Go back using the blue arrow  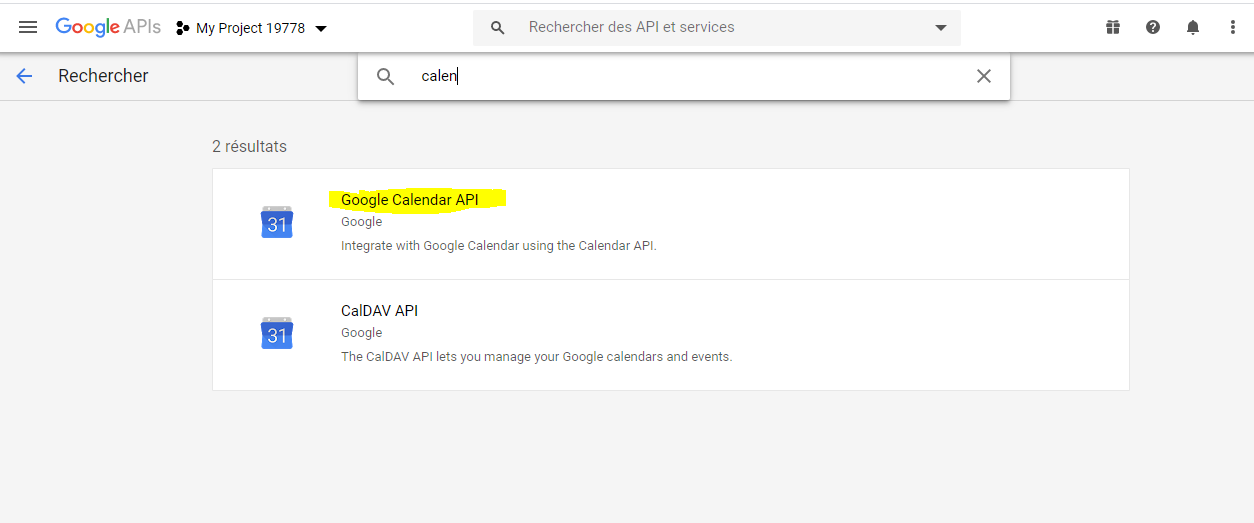click(25, 76)
